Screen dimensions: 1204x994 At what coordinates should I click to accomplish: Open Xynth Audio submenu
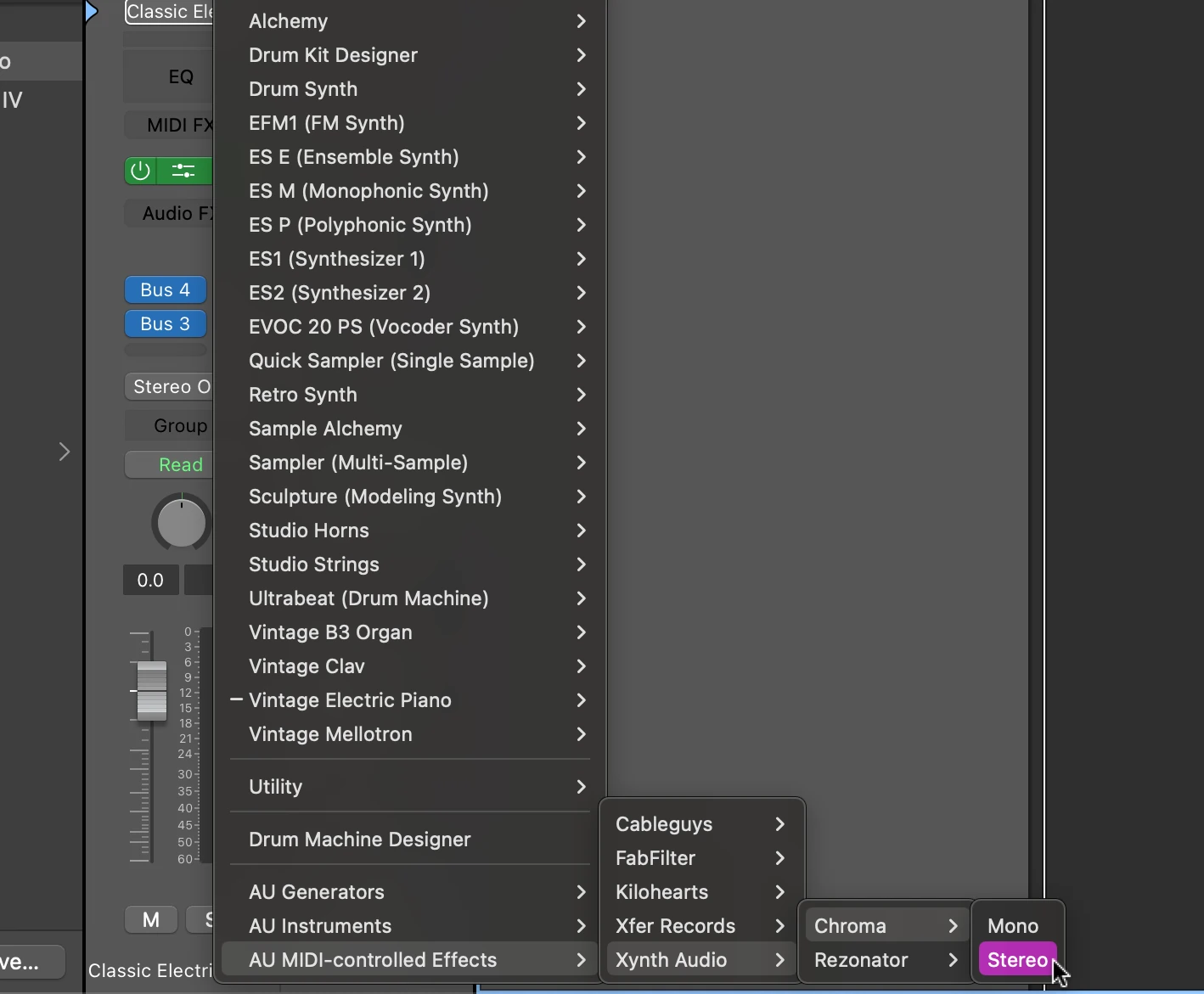(x=701, y=960)
